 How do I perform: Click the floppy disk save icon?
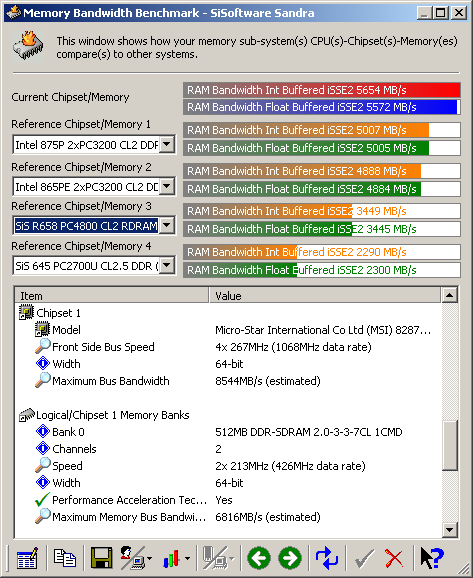coord(101,558)
